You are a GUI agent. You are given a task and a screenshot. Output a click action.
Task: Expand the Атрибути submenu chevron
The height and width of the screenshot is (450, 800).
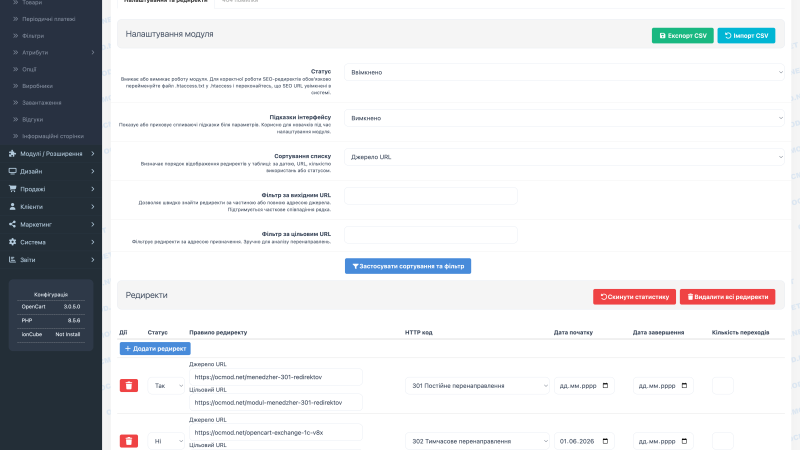[x=92, y=53]
